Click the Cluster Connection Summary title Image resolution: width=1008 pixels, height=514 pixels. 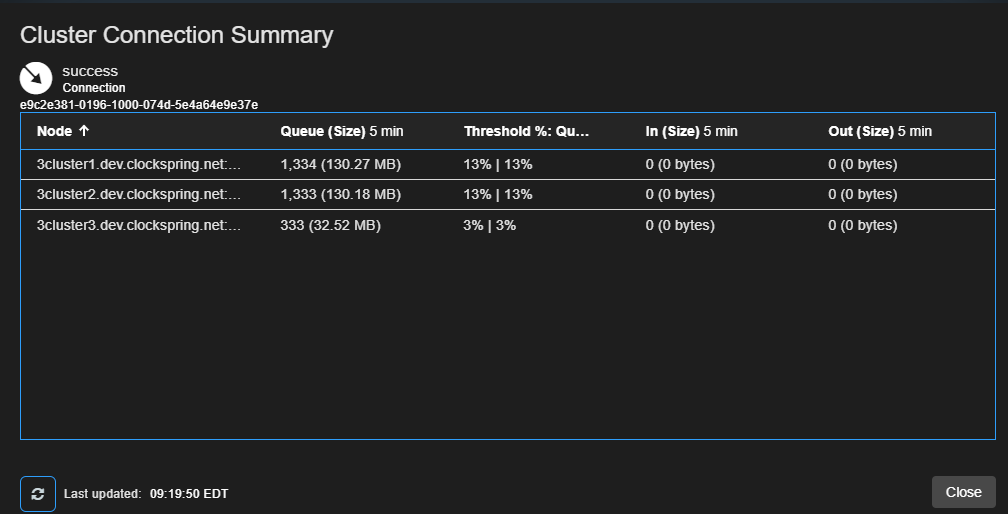click(177, 35)
